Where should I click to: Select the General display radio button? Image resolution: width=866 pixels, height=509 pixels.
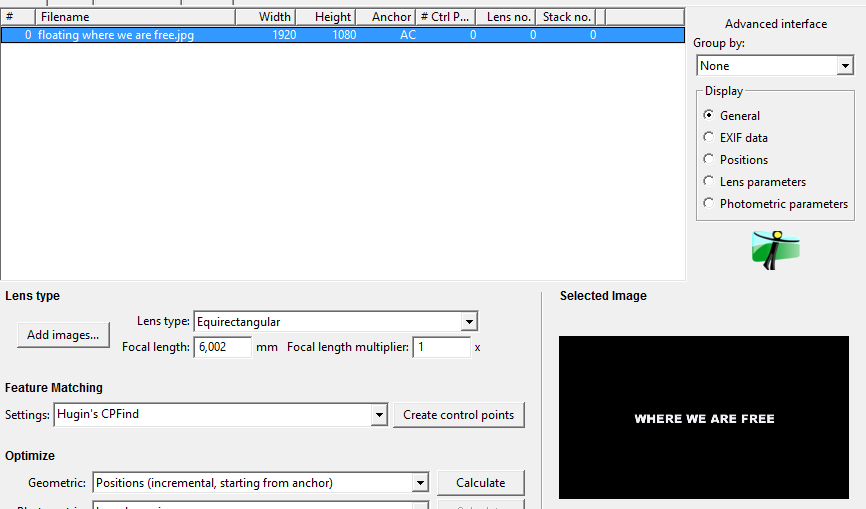click(709, 115)
